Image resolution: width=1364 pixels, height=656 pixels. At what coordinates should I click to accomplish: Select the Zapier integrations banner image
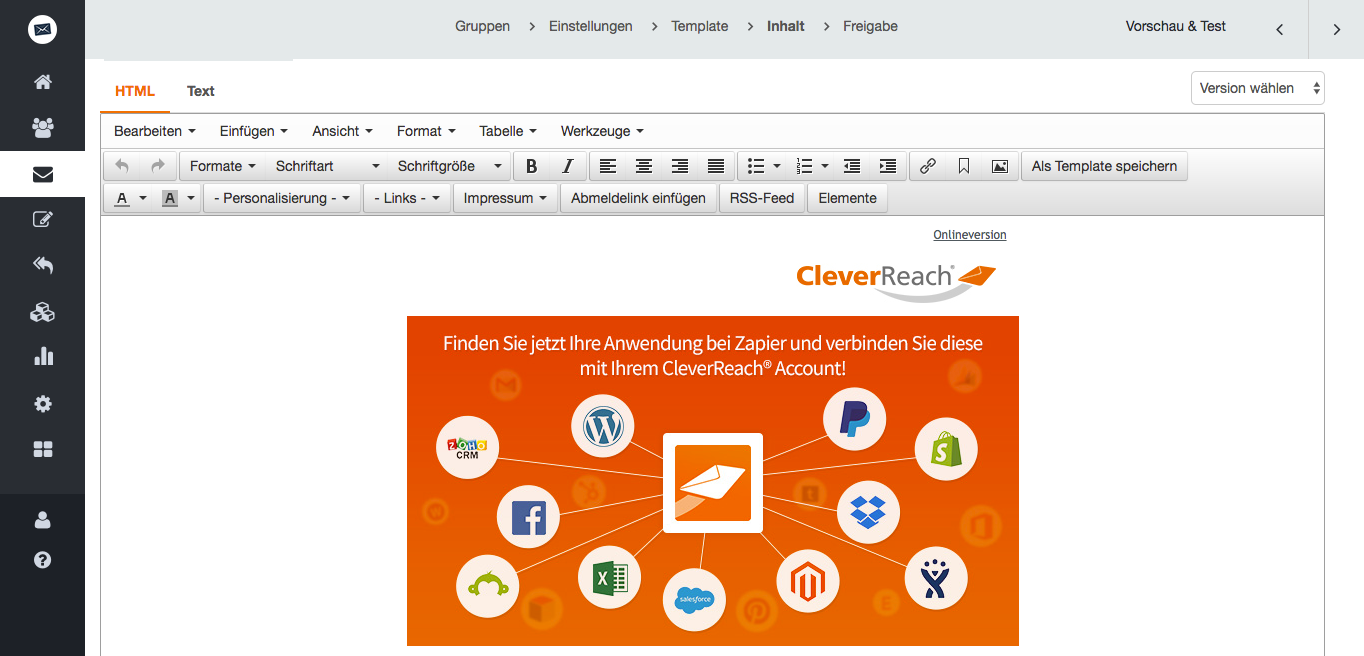pos(713,481)
